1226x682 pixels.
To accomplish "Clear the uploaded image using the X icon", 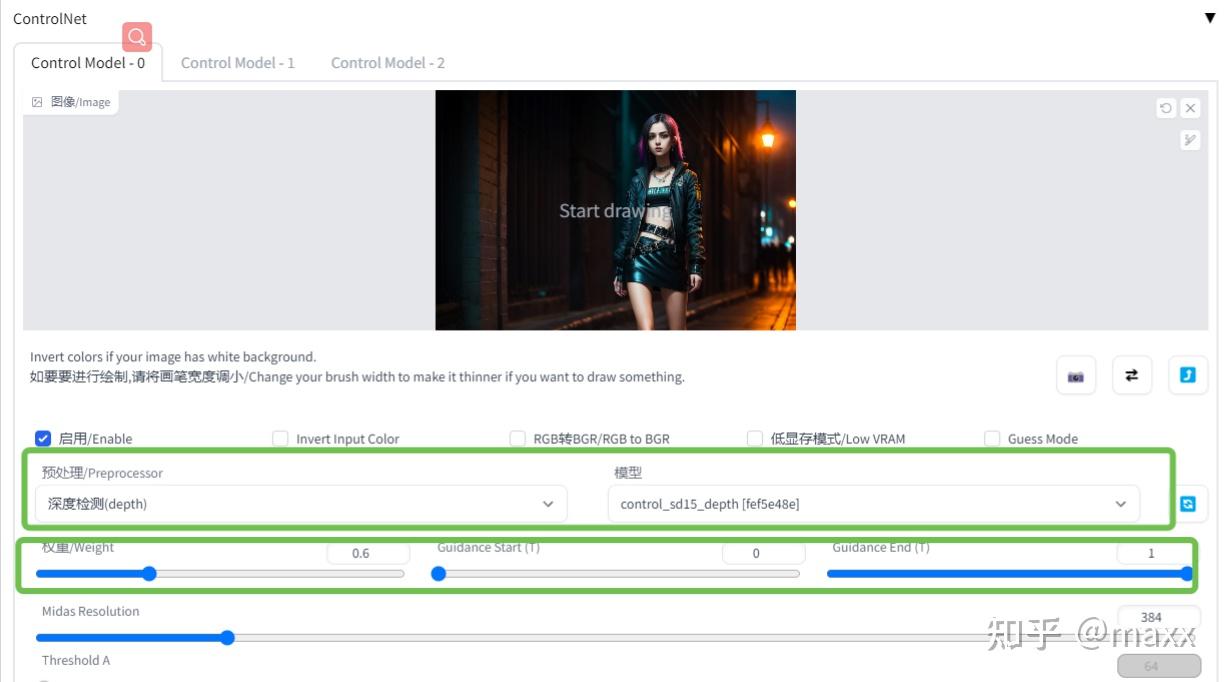I will (x=1190, y=108).
